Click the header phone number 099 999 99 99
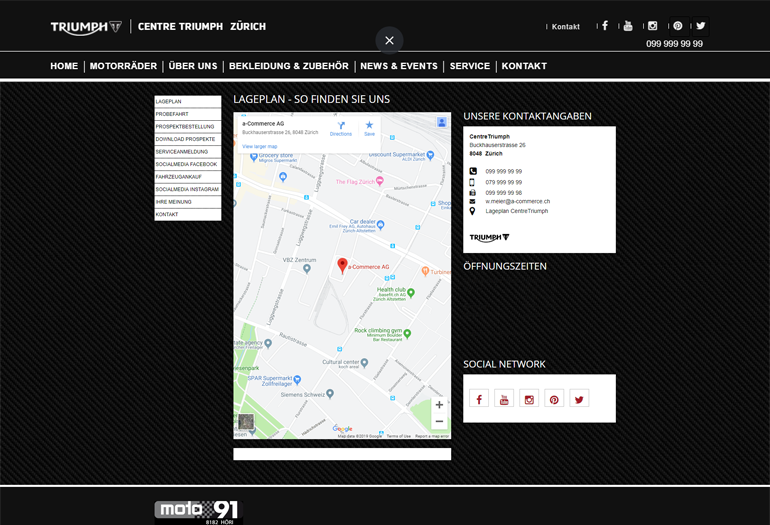This screenshot has width=770, height=525. tap(674, 44)
